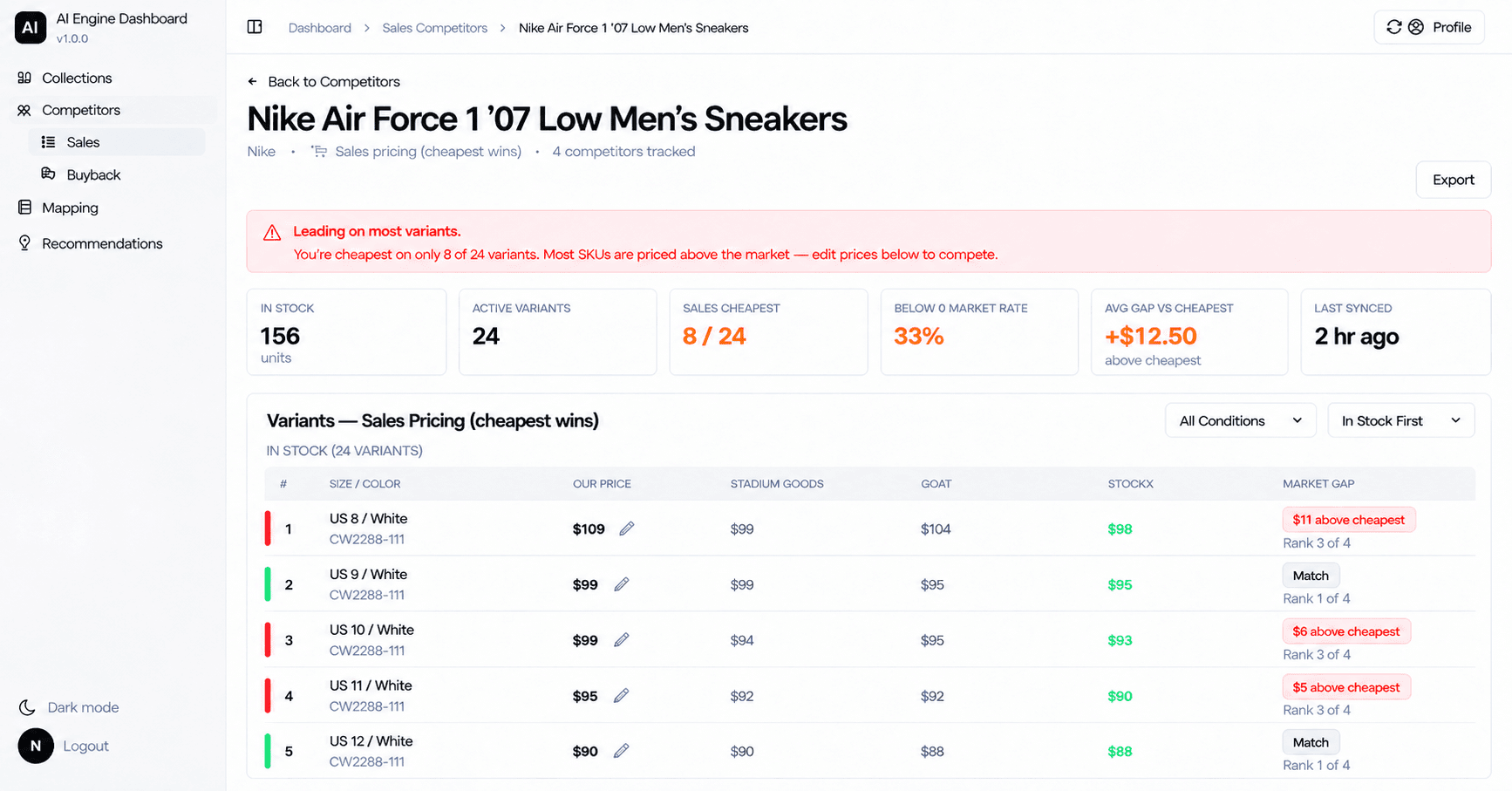Click the Our Price column header
This screenshot has width=1512, height=791.
pyautogui.click(x=602, y=484)
